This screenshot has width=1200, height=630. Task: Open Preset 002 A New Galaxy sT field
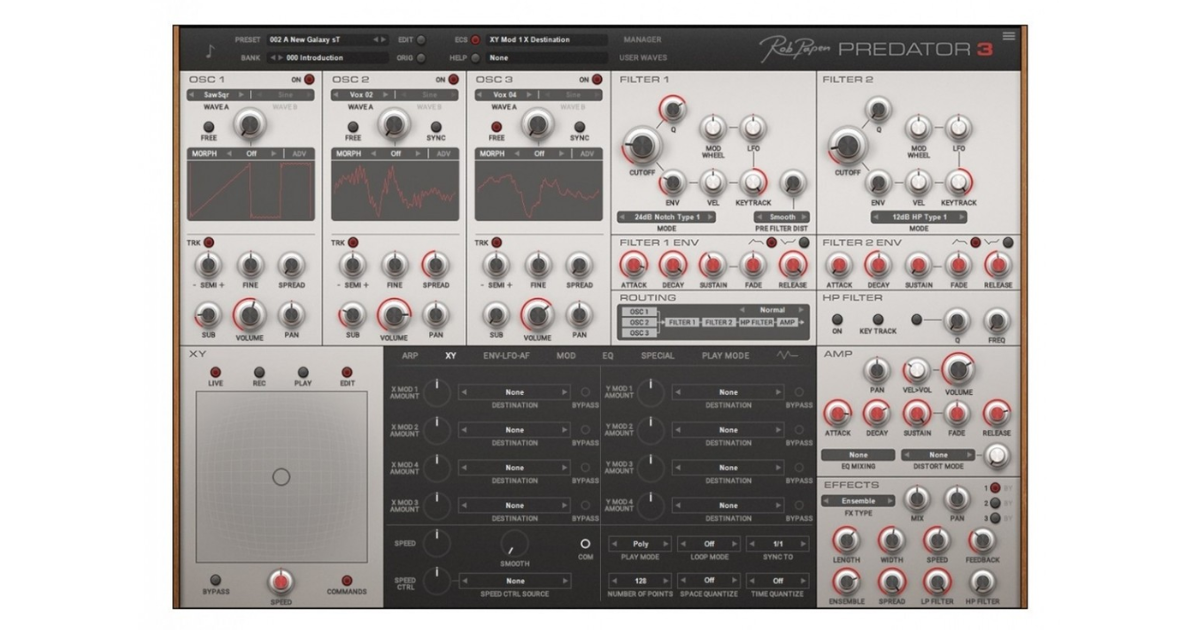click(x=327, y=40)
